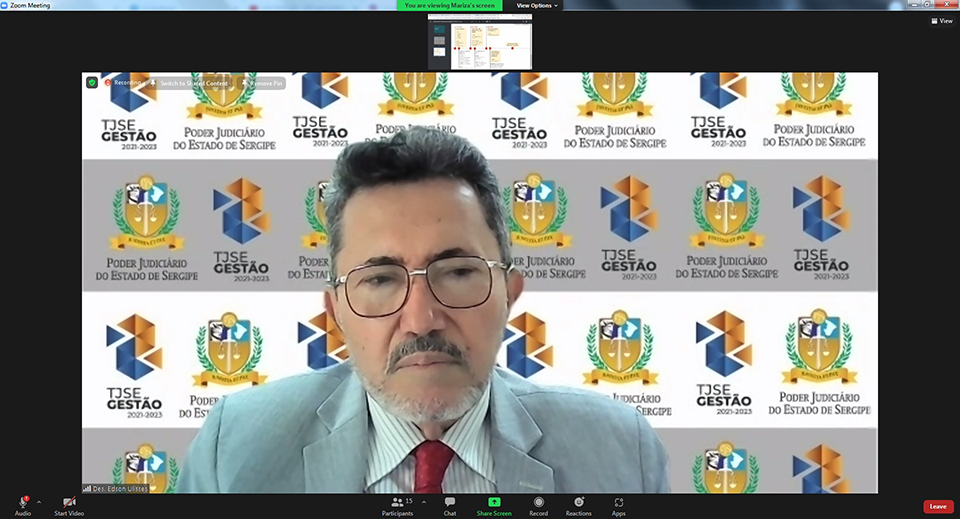Screen dimensions: 960x519
Task: Click the Zoom Meeting title bar icon
Action: tap(6, 5)
